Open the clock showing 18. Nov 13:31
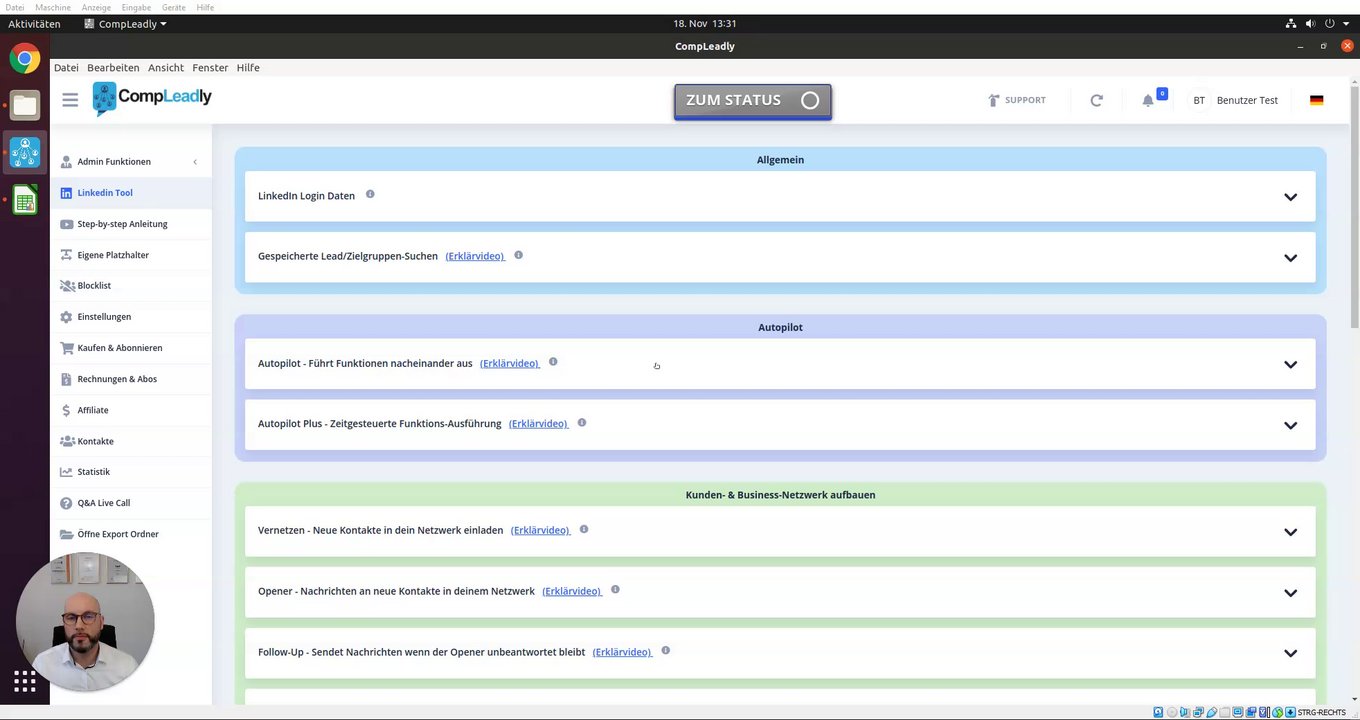The height and width of the screenshot is (720, 1360). click(x=705, y=24)
